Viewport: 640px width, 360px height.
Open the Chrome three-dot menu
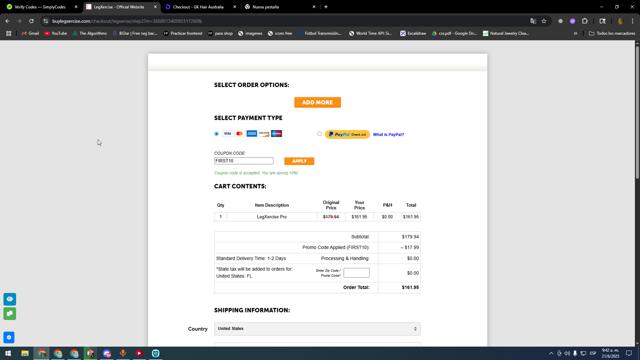tap(632, 21)
